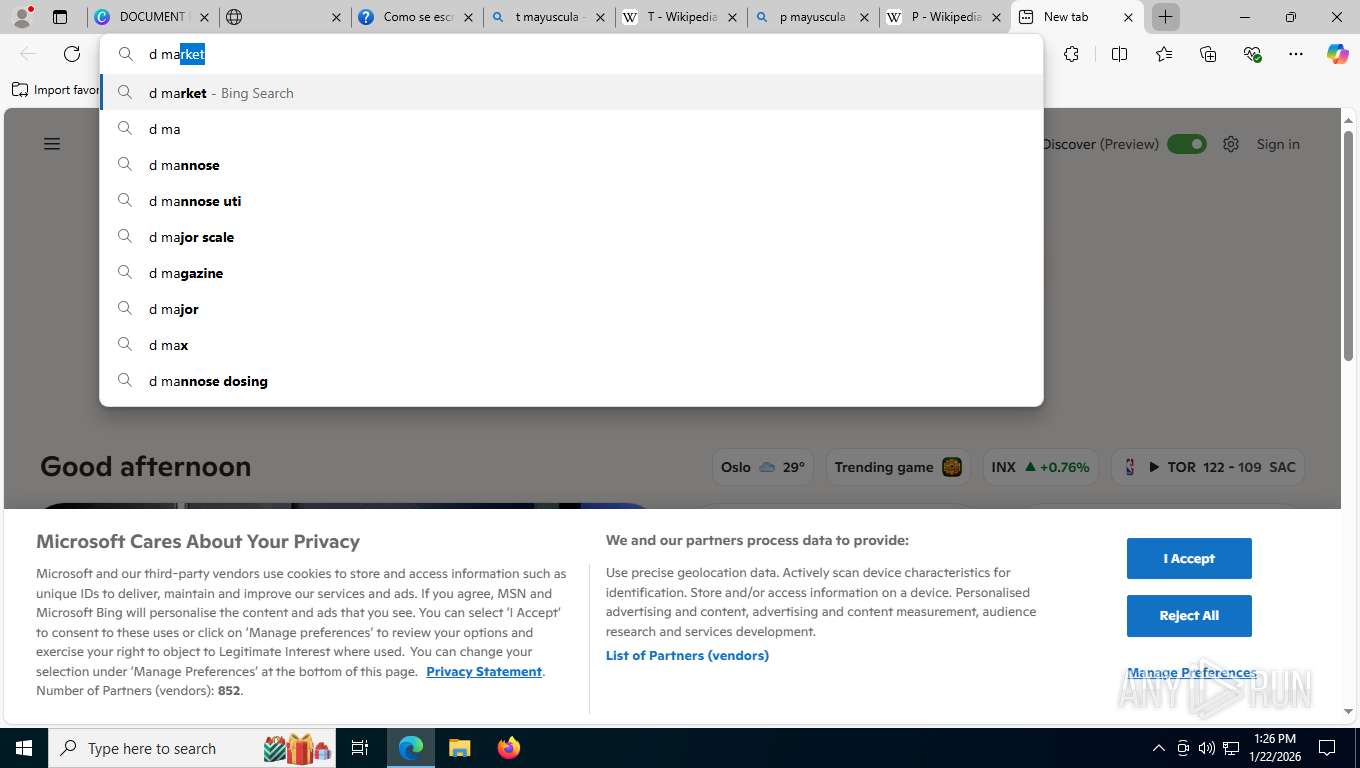The width and height of the screenshot is (1360, 768).
Task: Click the page refresh button
Action: (x=72, y=54)
